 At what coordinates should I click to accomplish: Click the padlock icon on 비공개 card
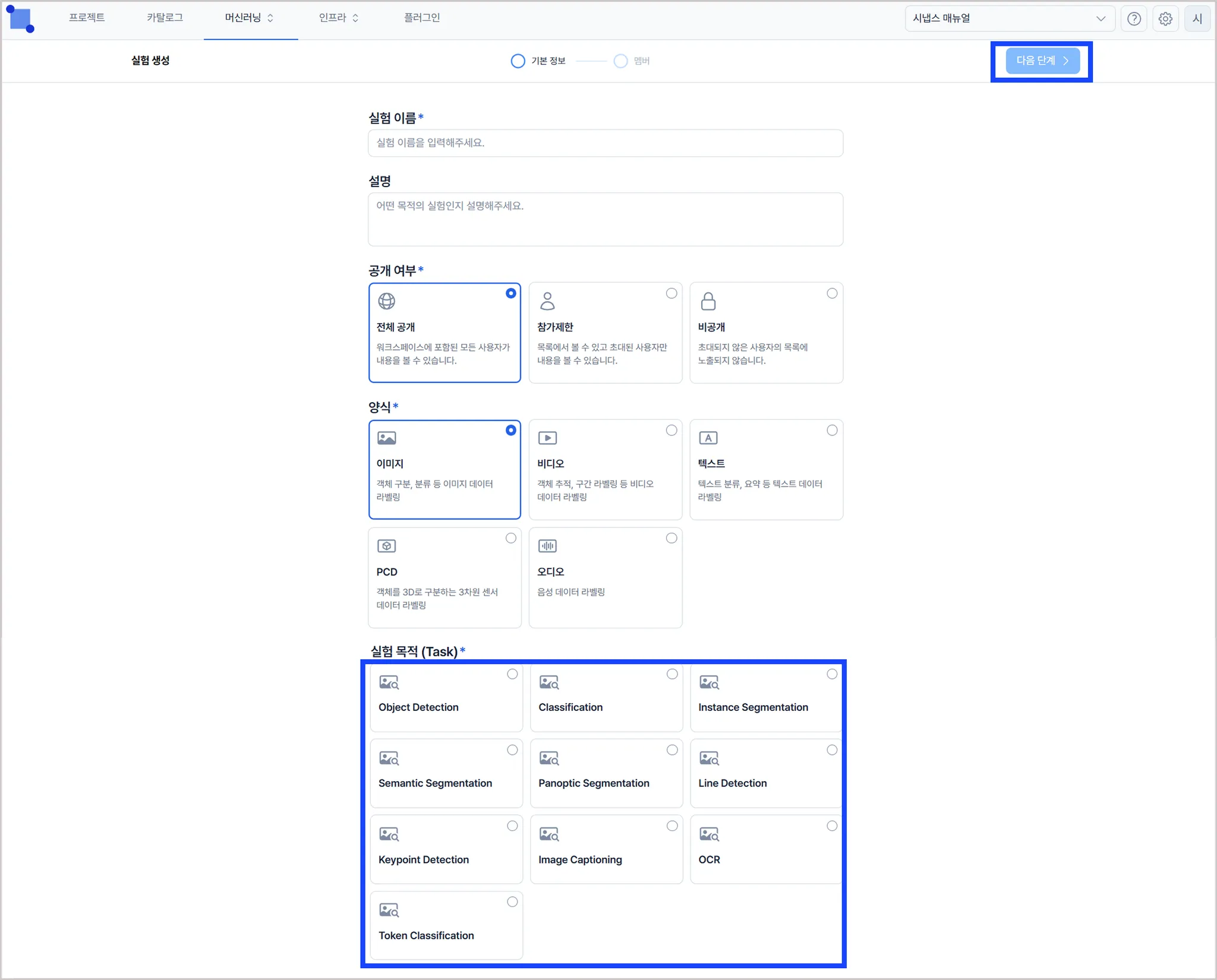(x=708, y=301)
